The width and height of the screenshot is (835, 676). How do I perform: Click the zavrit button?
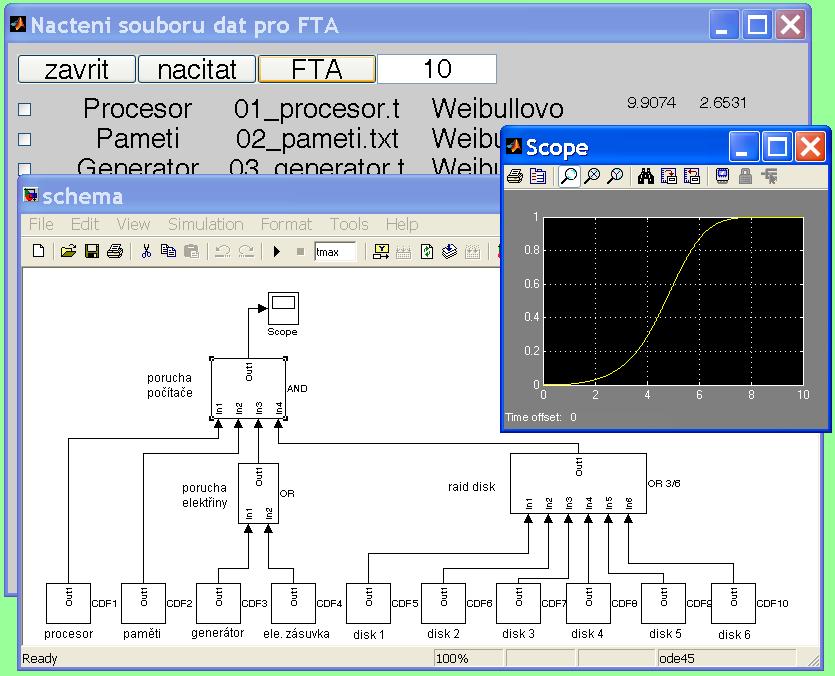[77, 69]
